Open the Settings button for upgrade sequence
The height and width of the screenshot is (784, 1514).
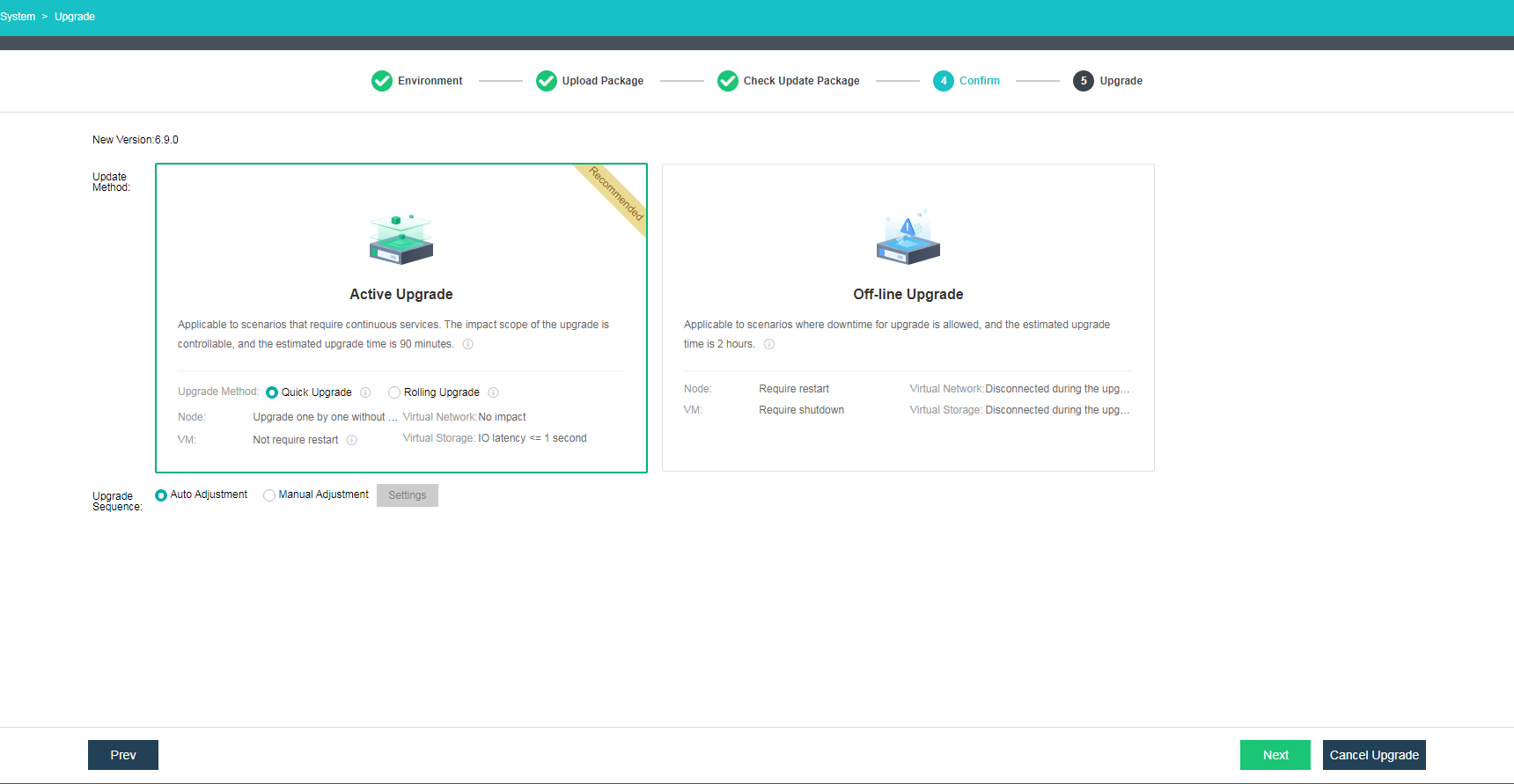pos(408,495)
